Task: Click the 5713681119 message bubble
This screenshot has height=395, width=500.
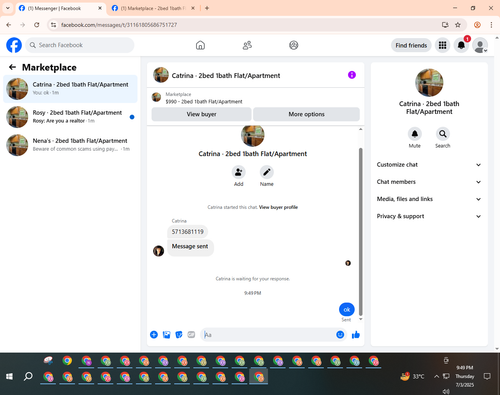Action: [x=187, y=232]
